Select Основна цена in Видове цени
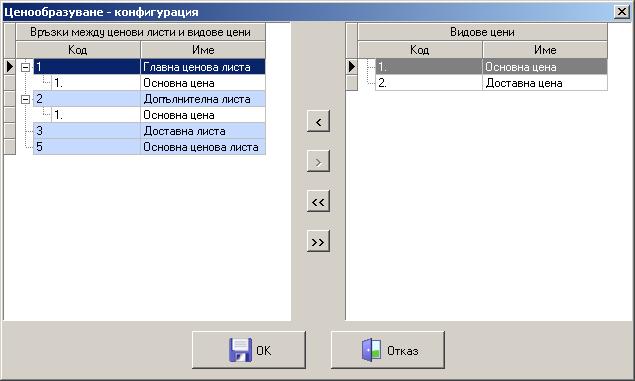635x381 pixels. (x=491, y=66)
